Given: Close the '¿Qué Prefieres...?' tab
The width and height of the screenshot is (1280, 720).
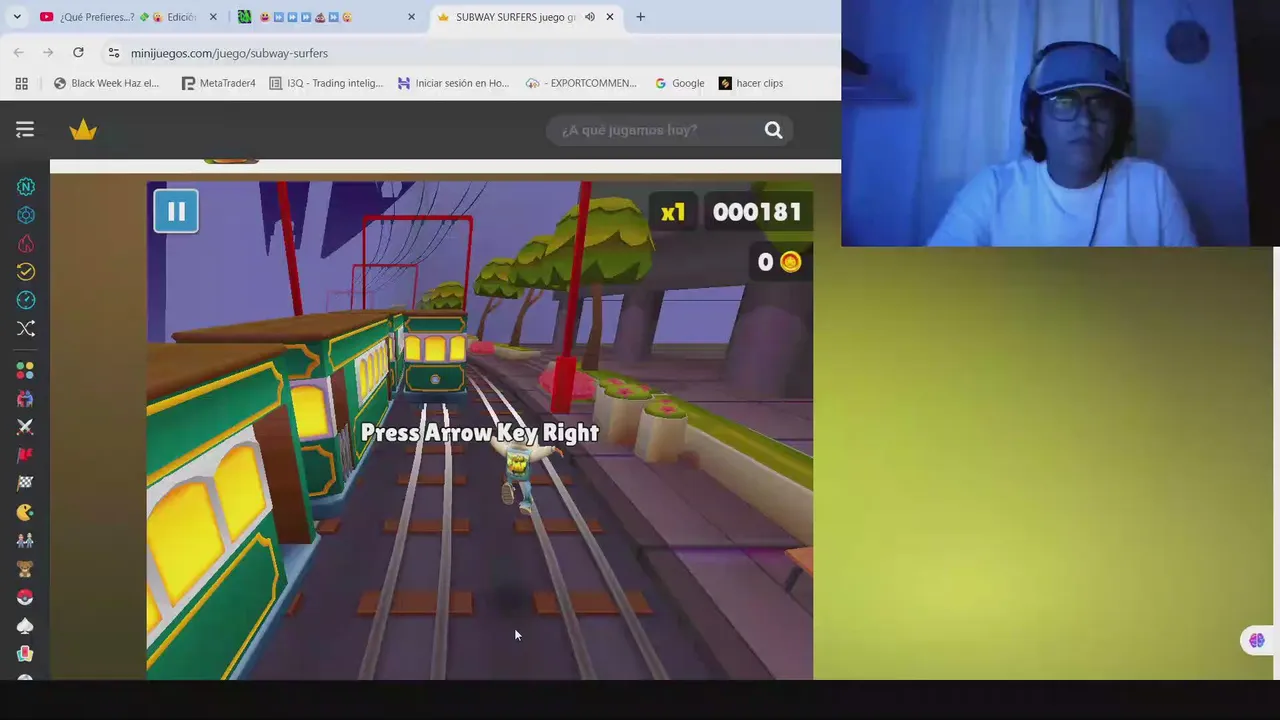Looking at the screenshot, I should [x=213, y=17].
